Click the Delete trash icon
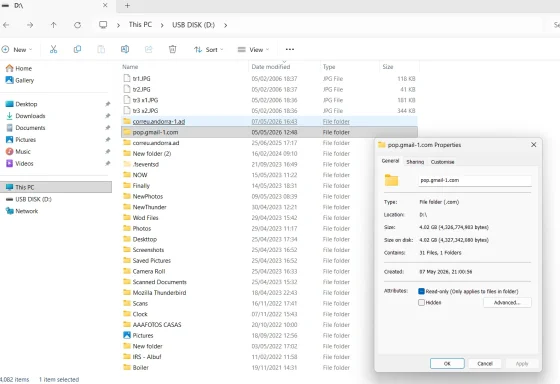 pos(172,49)
